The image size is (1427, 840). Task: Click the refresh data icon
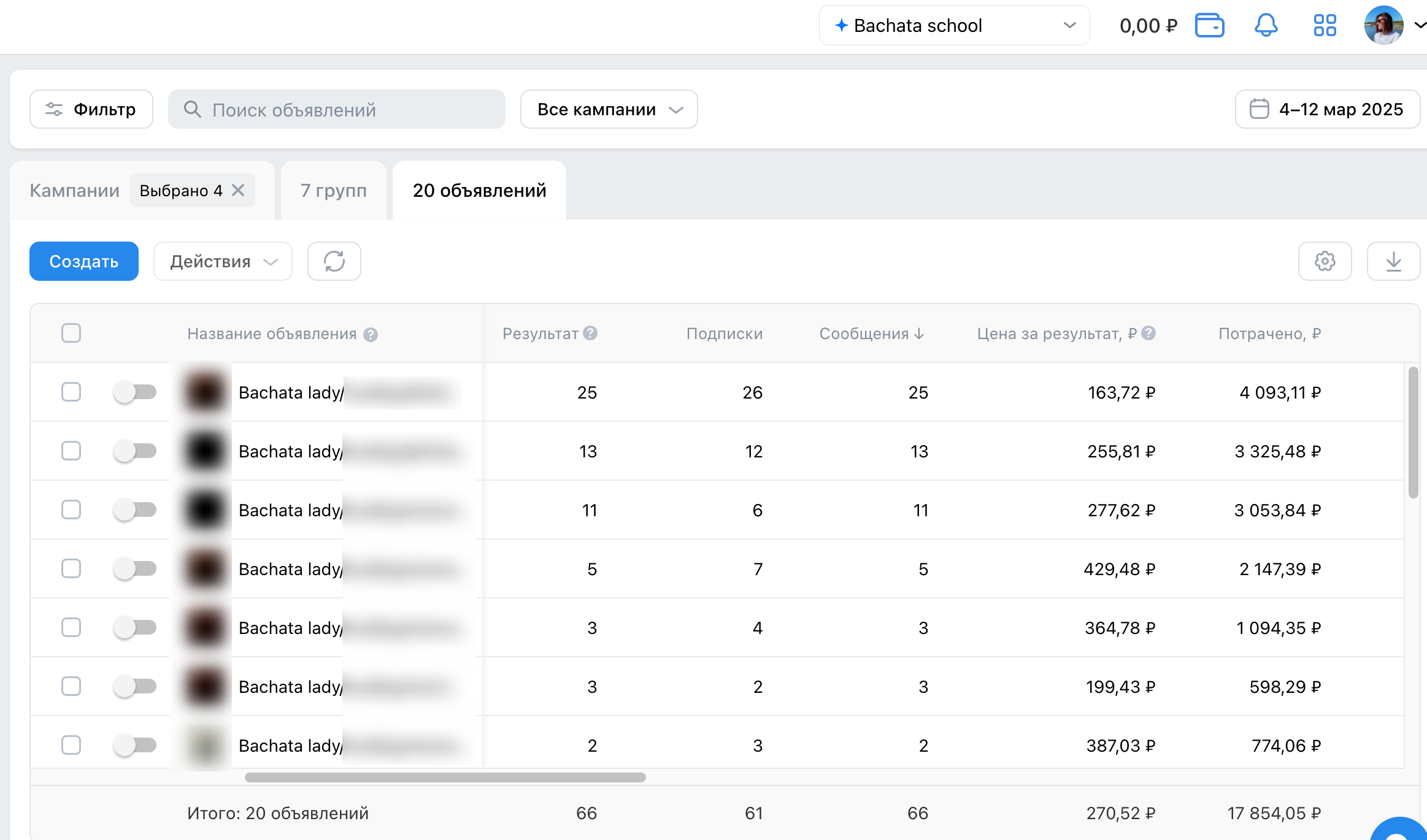coord(334,261)
